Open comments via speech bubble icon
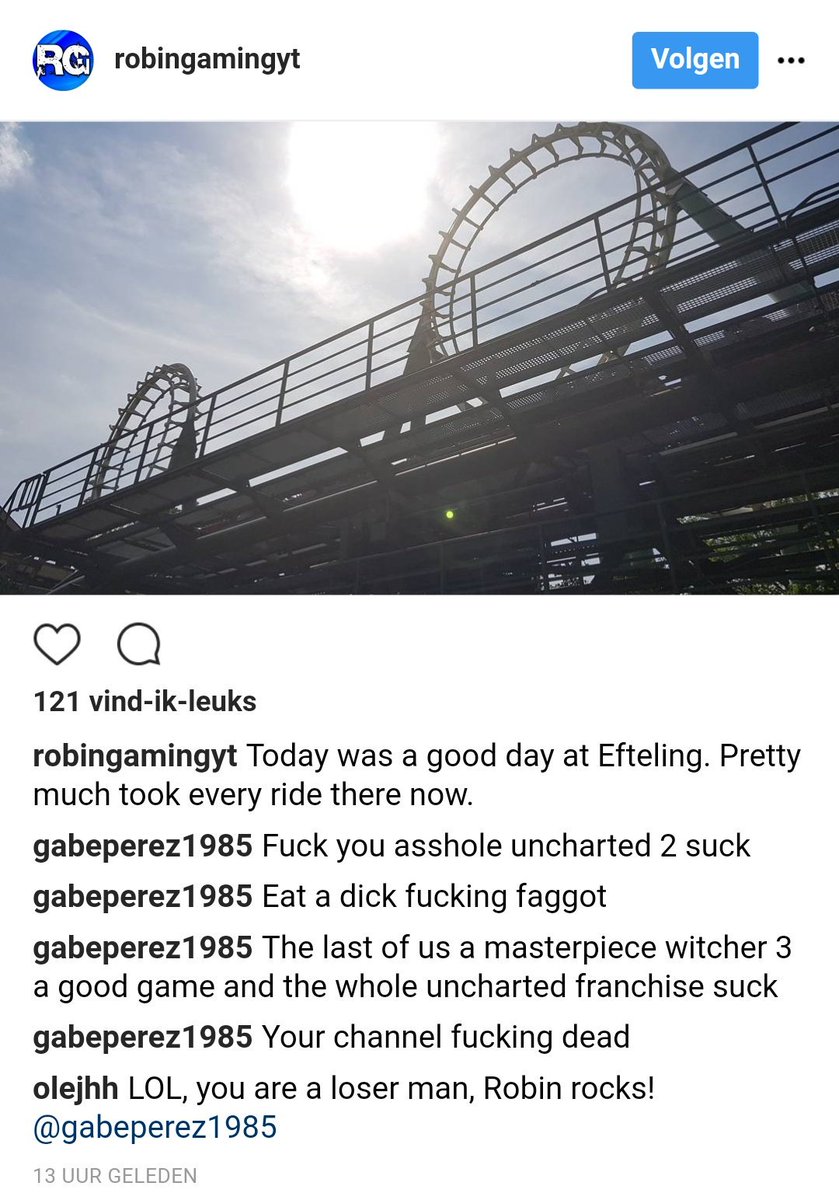Screen dimensions: 839x1200 [x=139, y=645]
